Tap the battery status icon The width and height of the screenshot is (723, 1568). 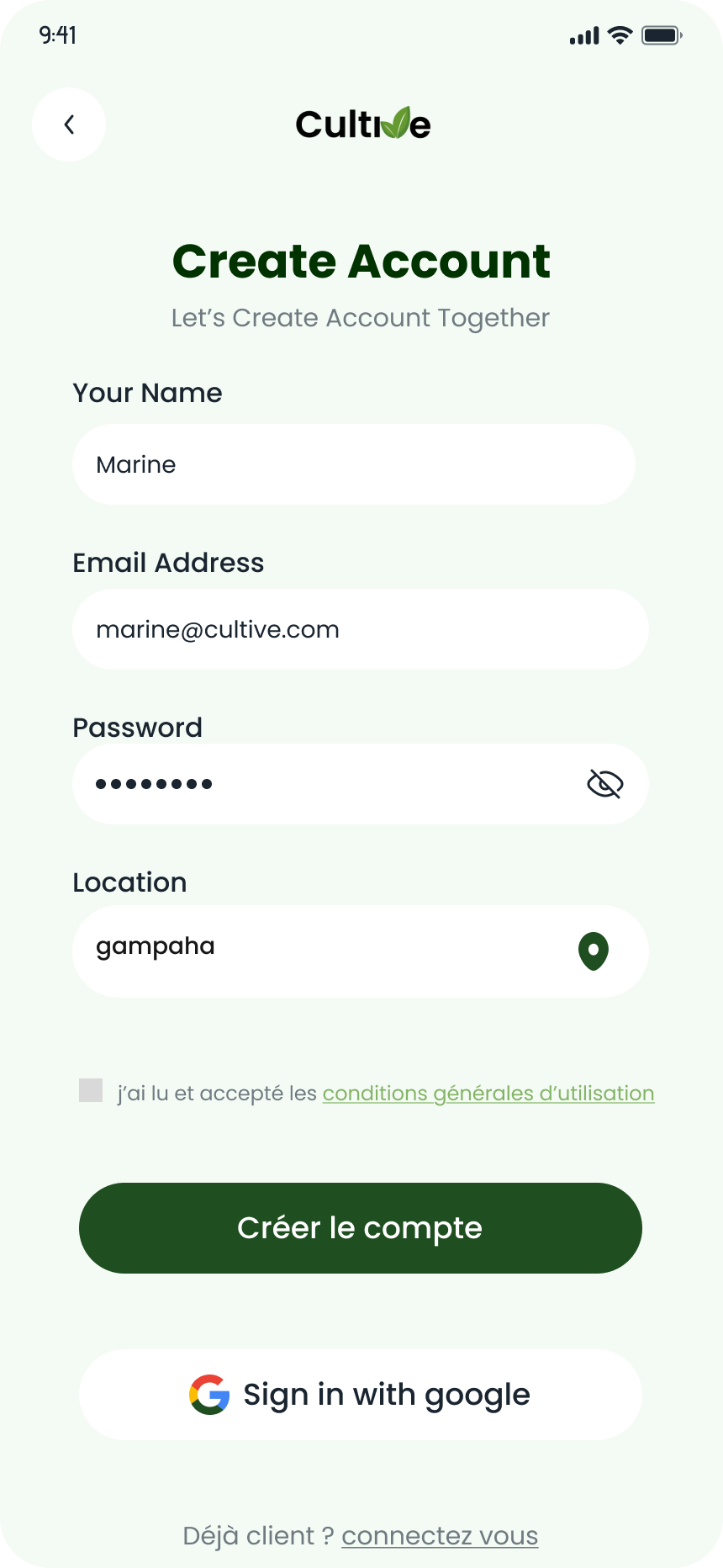click(x=662, y=35)
